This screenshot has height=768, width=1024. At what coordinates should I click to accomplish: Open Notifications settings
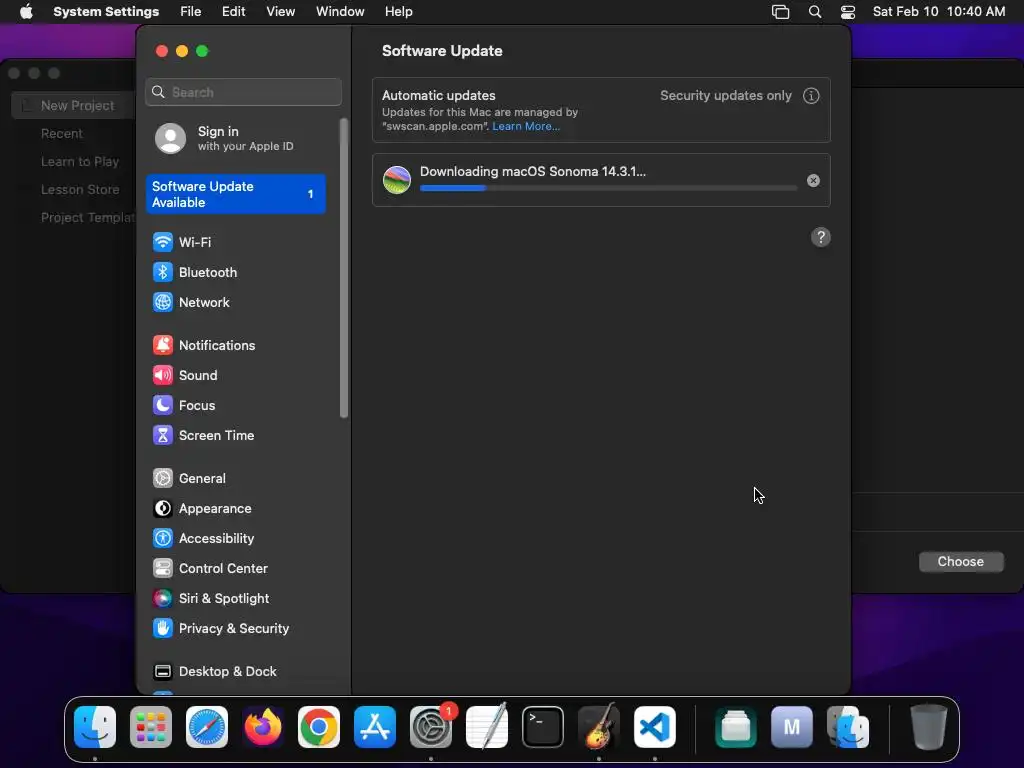(x=236, y=345)
